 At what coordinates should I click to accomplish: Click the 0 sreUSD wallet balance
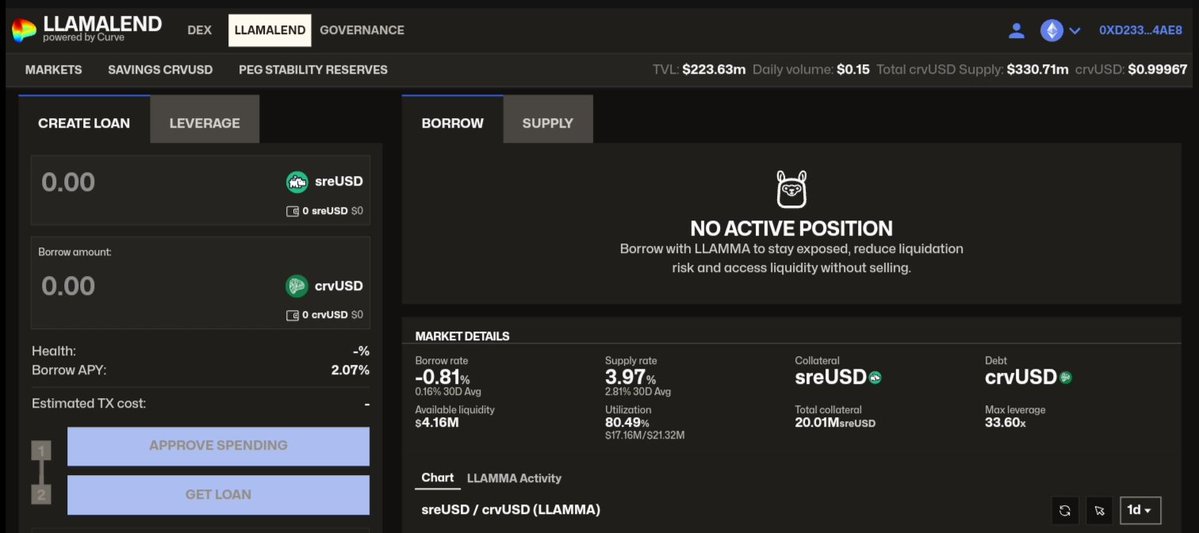(x=325, y=211)
